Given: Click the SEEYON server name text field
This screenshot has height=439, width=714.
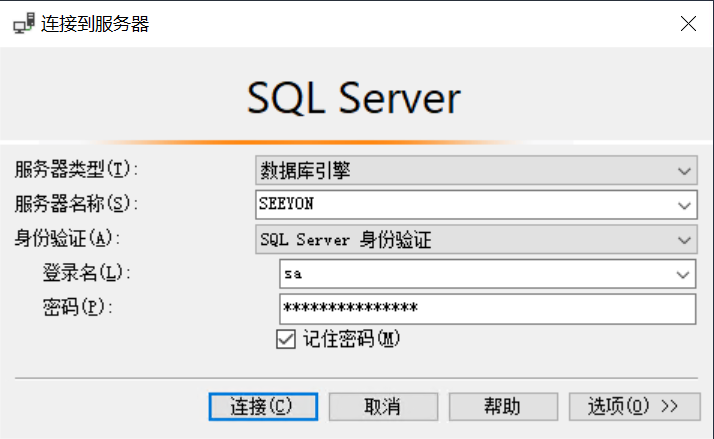Looking at the screenshot, I should 465,205.
